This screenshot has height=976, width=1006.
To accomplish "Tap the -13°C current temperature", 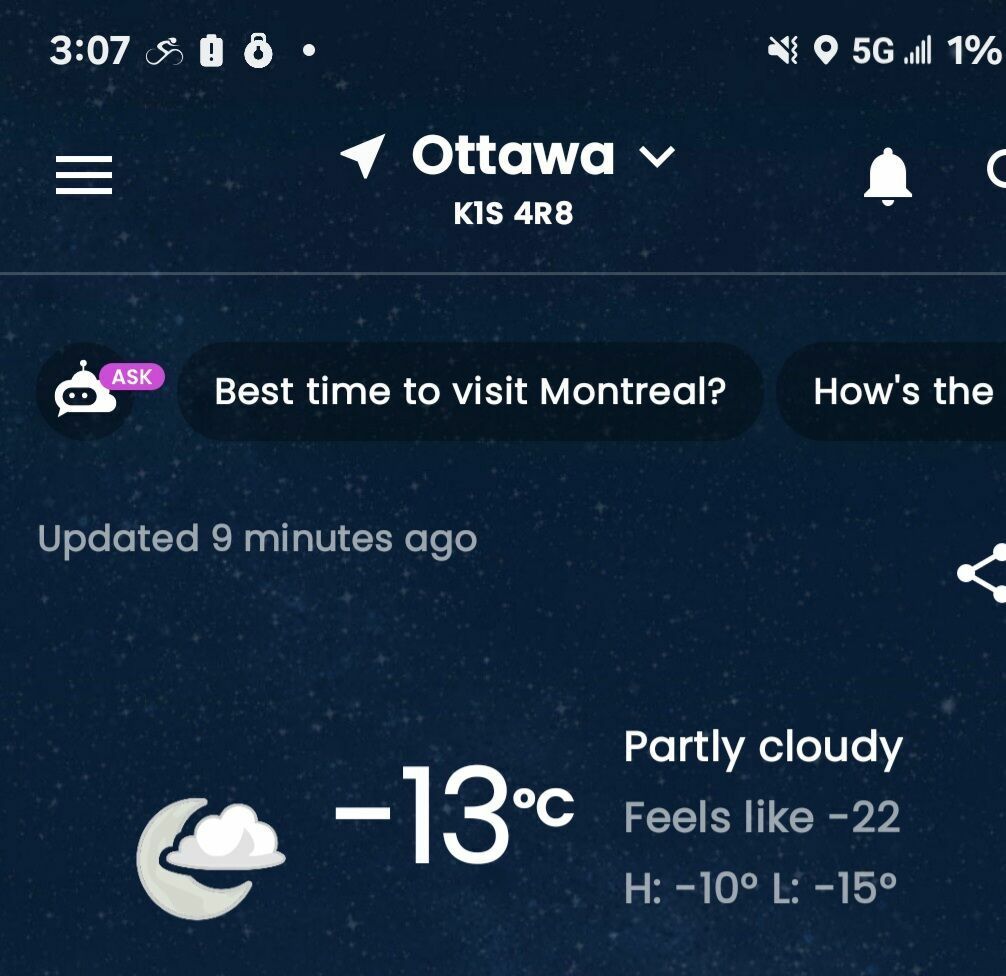I will coord(453,815).
